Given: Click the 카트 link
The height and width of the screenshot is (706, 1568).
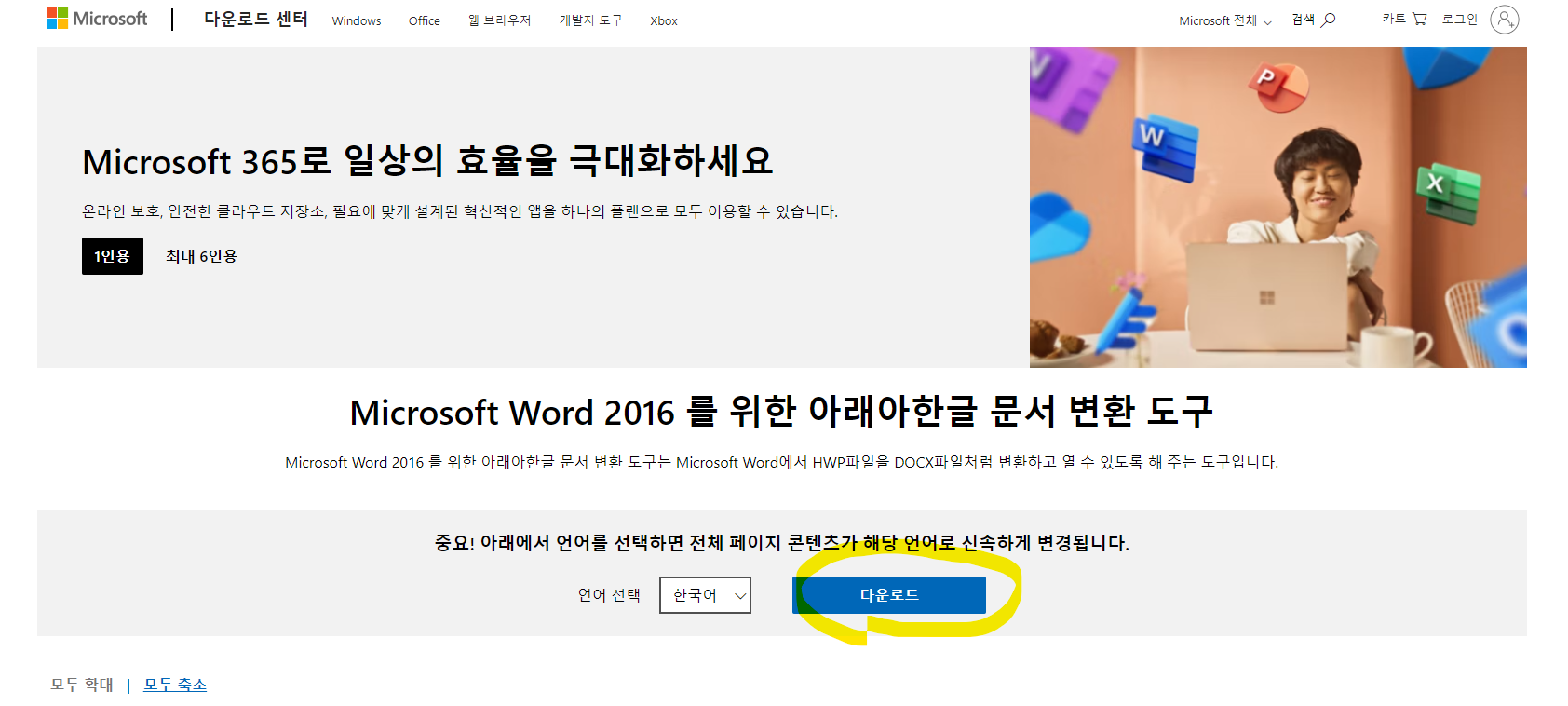Looking at the screenshot, I should click(x=1394, y=19).
